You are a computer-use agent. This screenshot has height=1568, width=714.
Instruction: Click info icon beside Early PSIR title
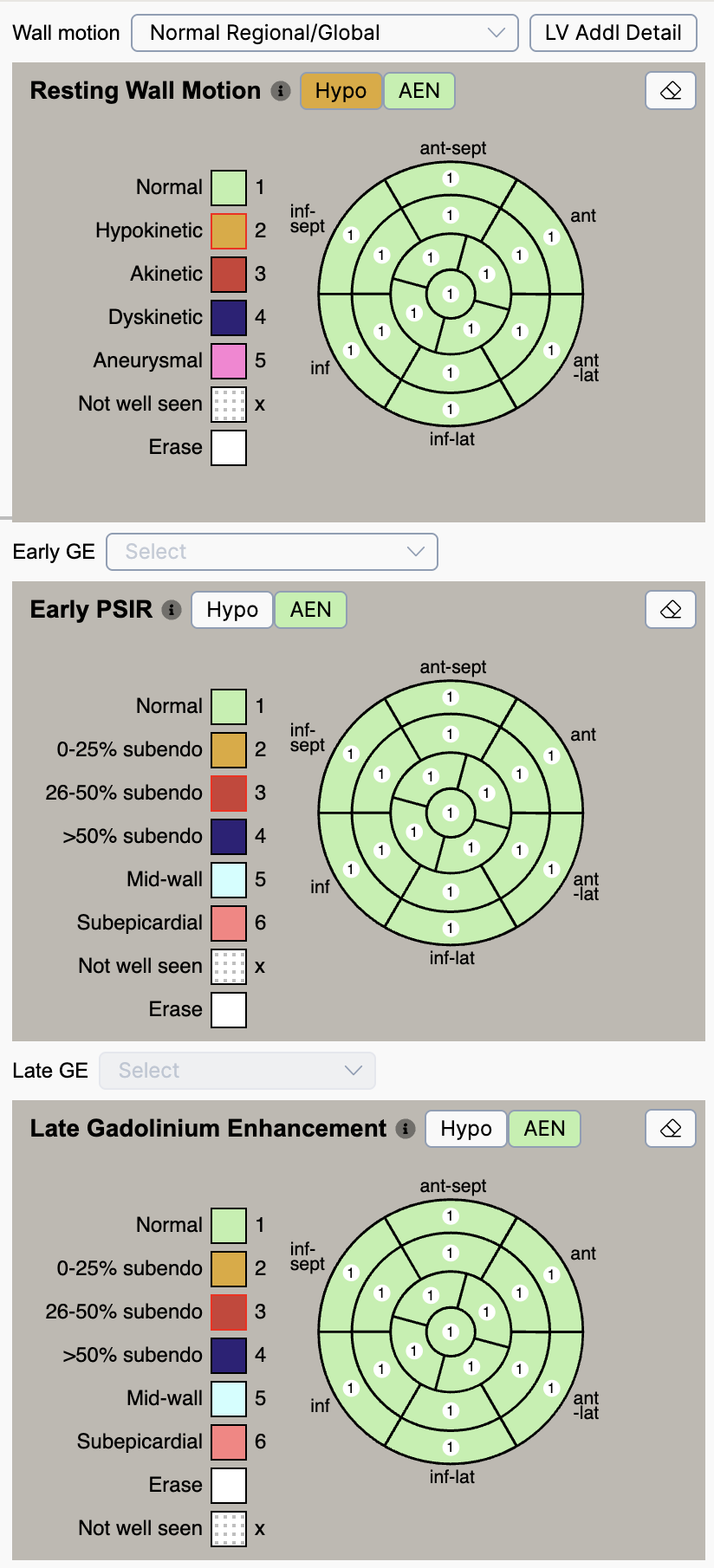click(172, 610)
